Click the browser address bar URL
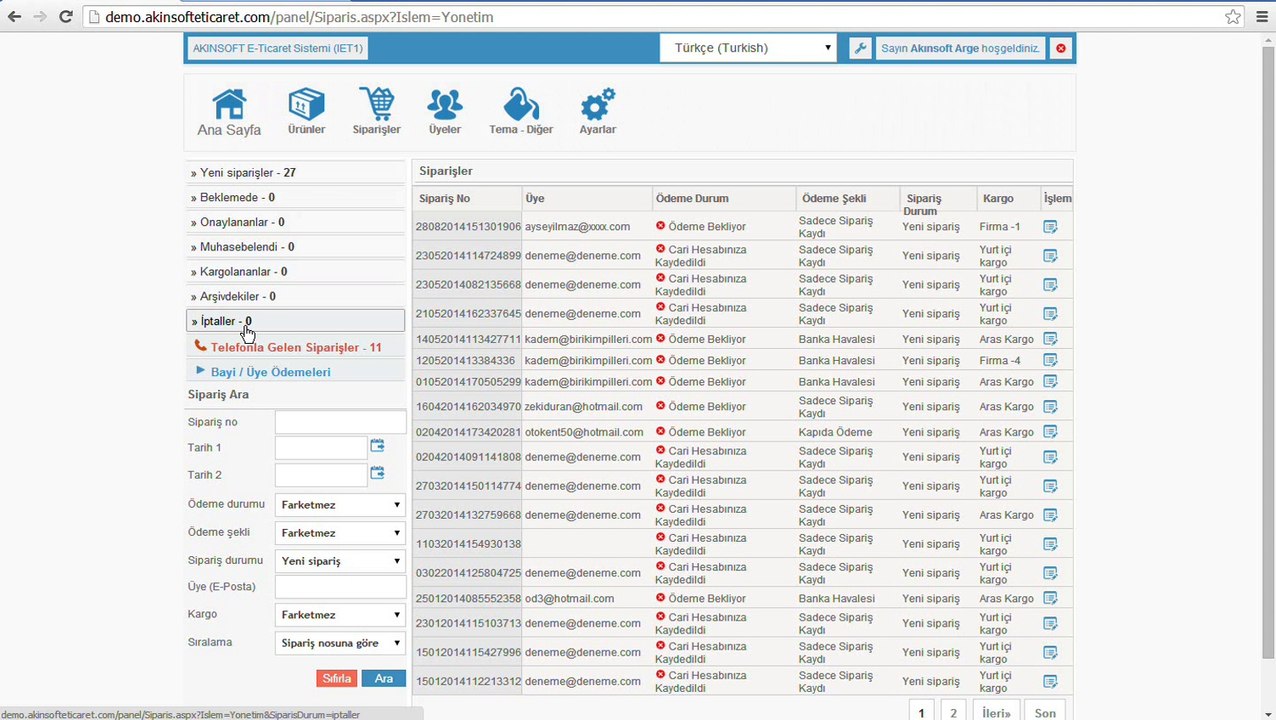Viewport: 1276px width, 720px height. 299,17
